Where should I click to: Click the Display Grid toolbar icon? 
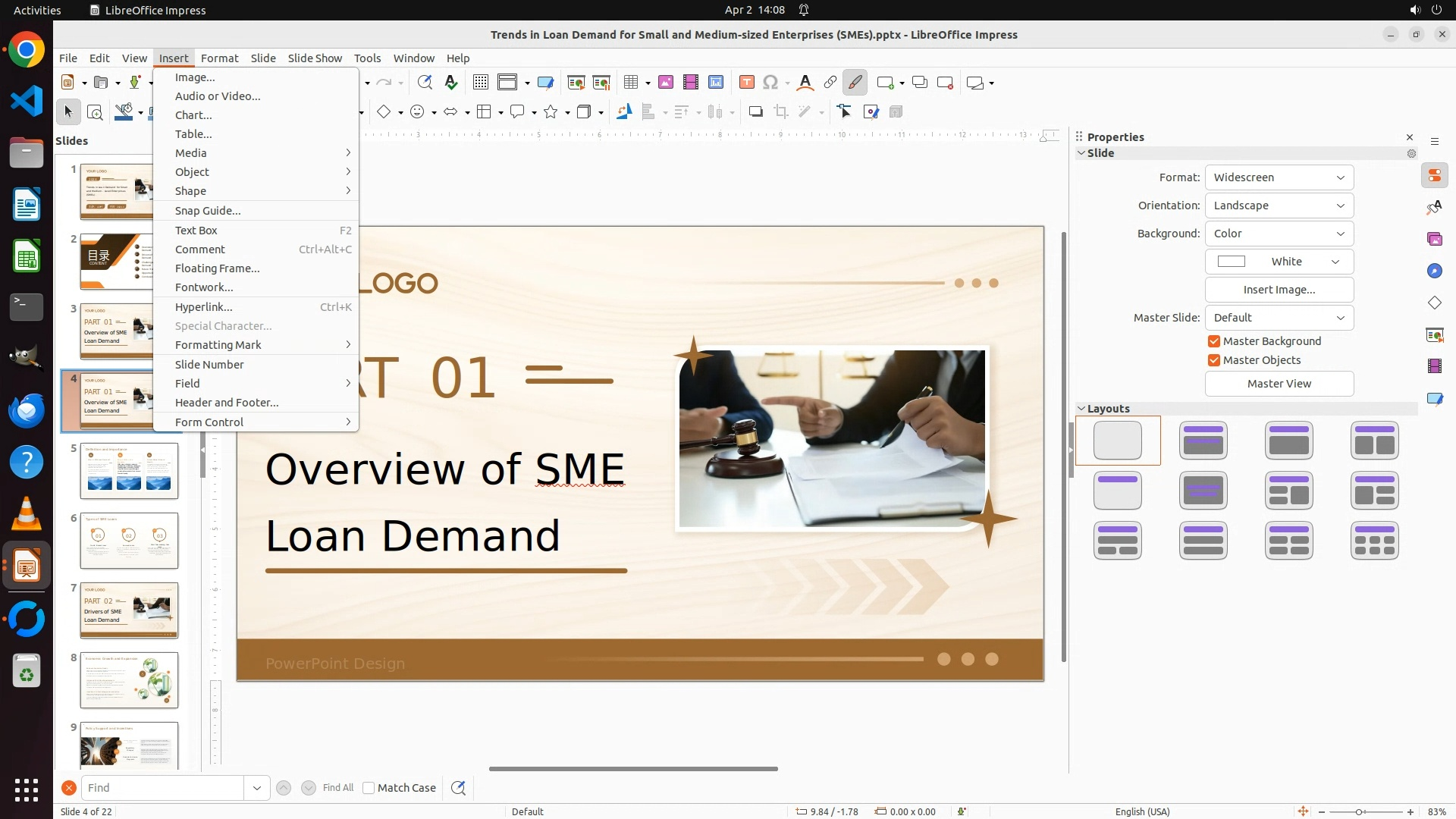(x=480, y=83)
